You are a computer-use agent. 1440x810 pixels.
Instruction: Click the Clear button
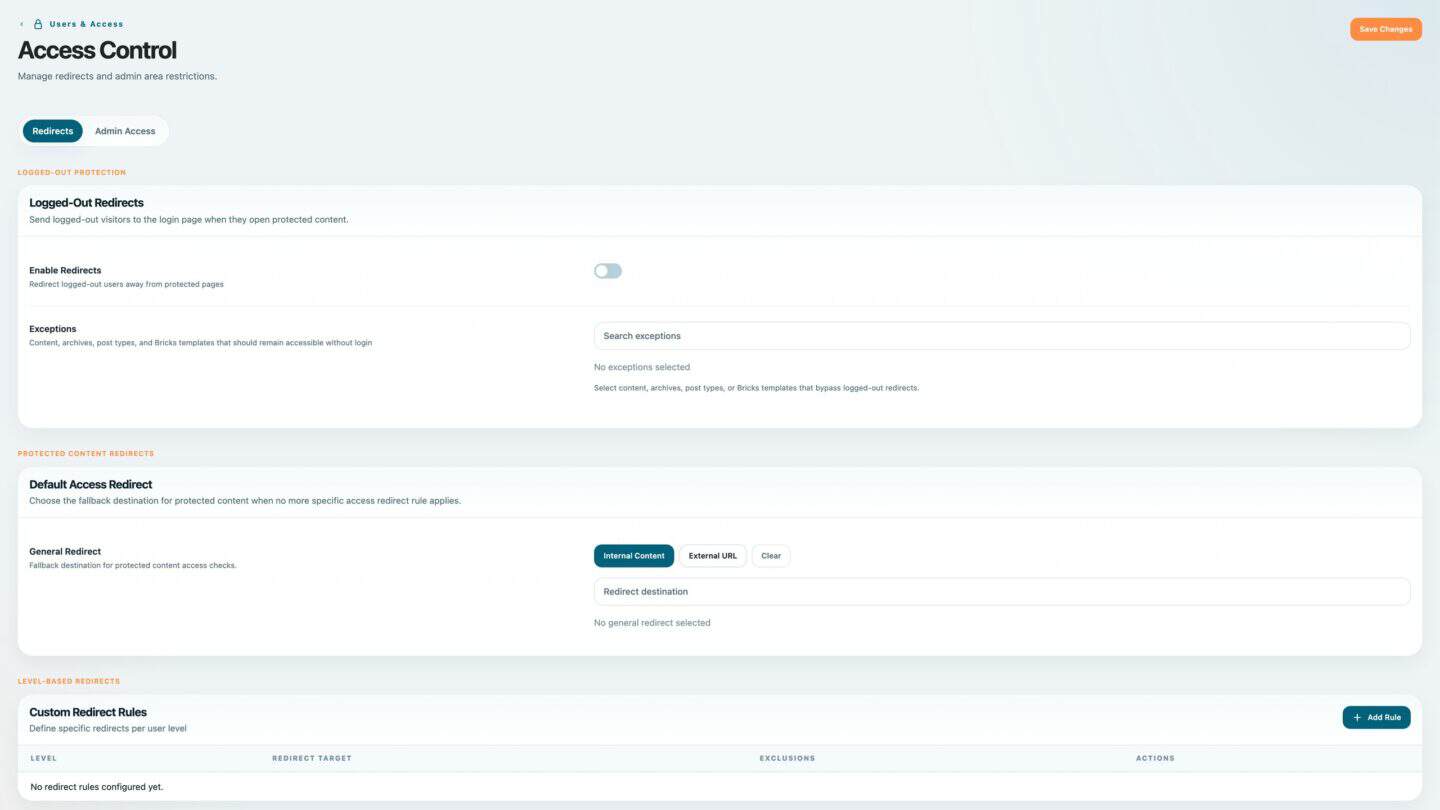point(771,556)
